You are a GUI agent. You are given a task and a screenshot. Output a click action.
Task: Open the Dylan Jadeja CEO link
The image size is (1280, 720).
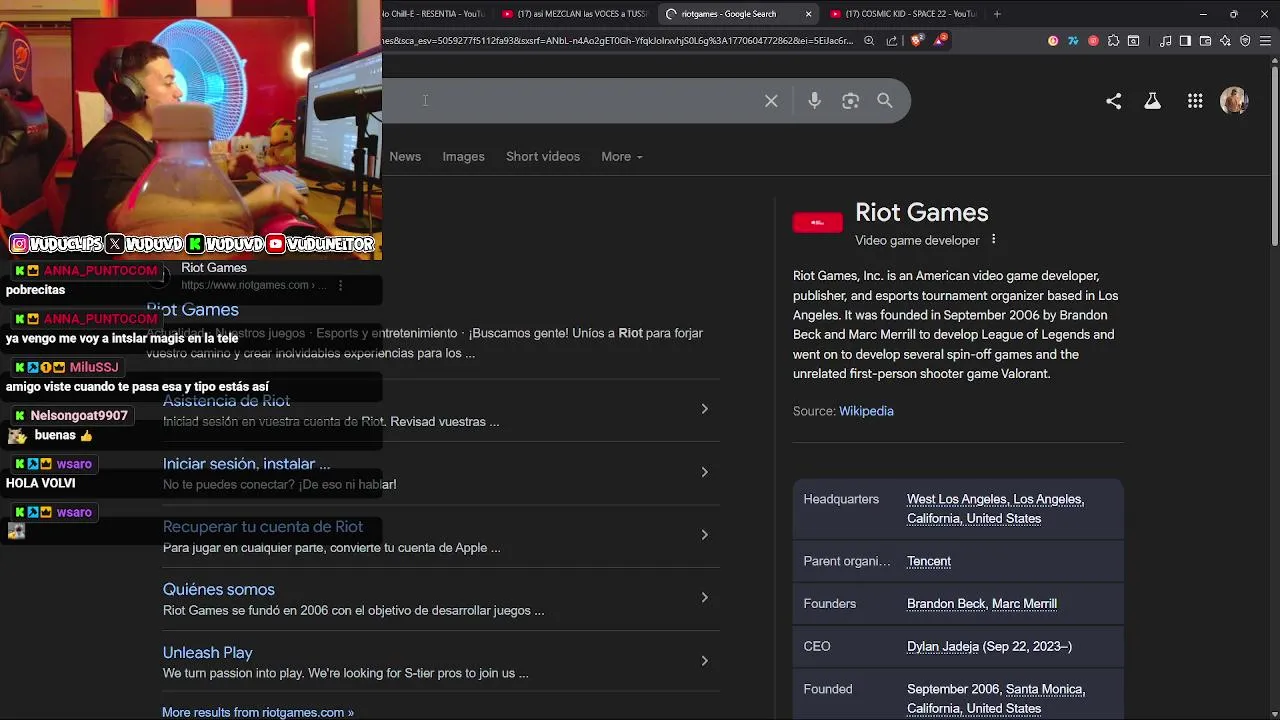coord(943,647)
